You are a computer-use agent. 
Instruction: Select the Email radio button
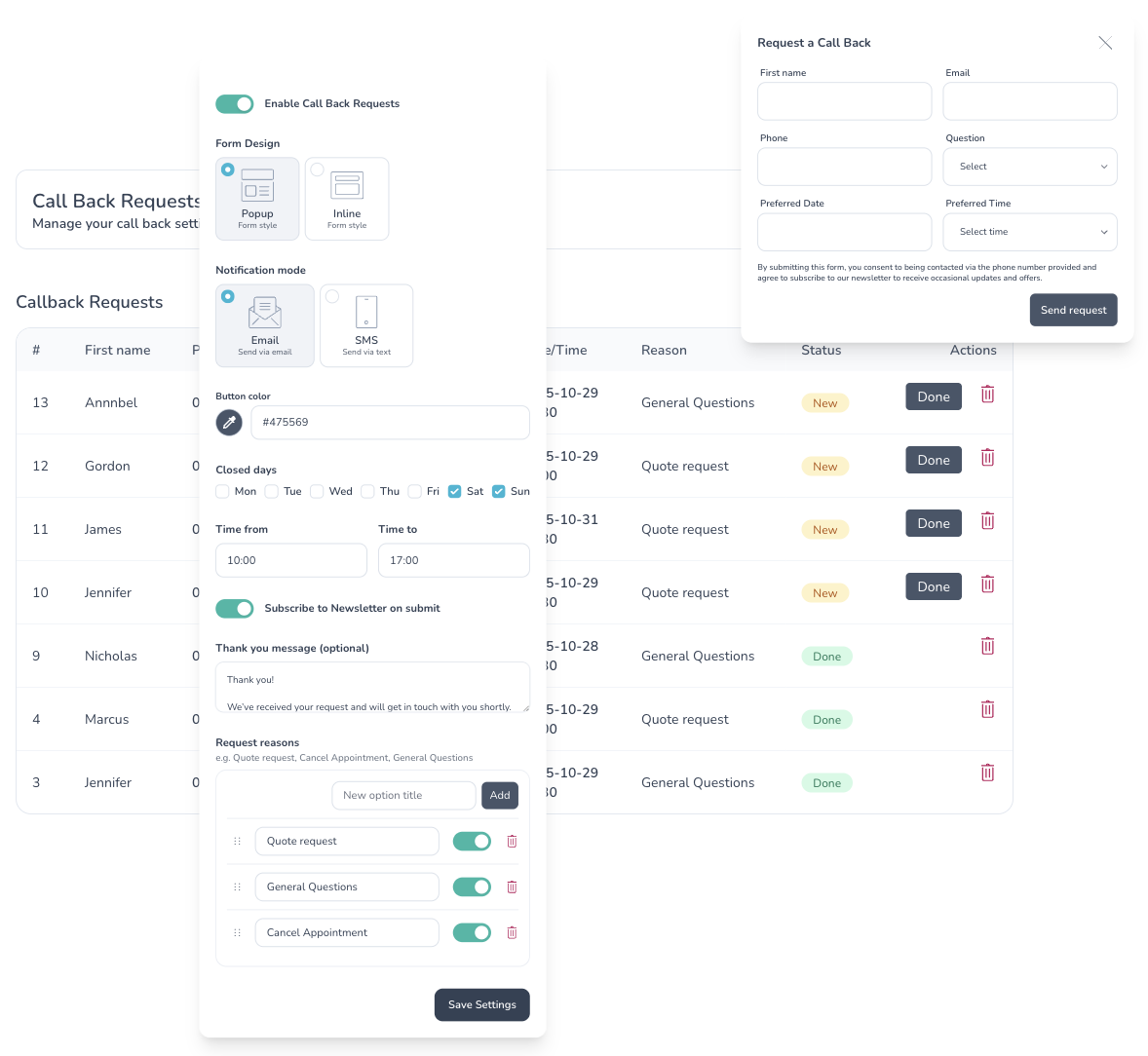228,296
